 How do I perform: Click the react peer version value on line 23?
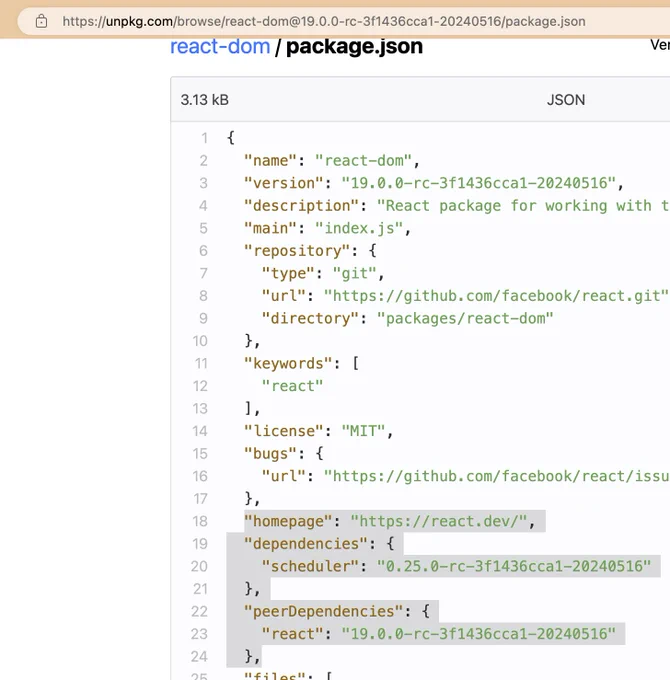478,634
